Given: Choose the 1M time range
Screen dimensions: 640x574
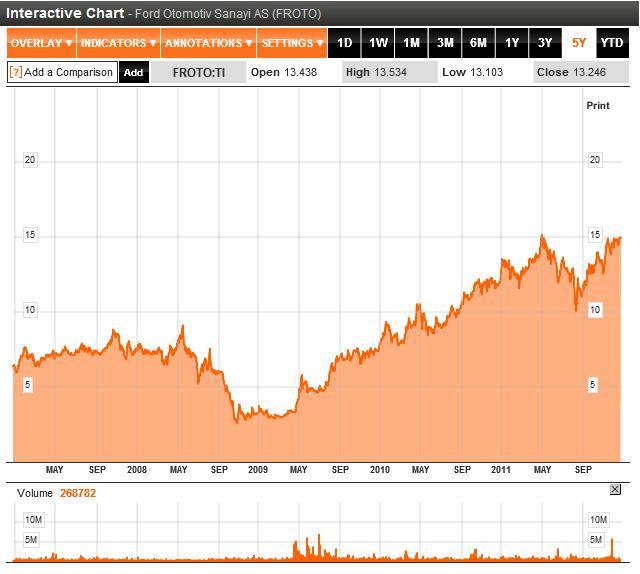Looking at the screenshot, I should pos(411,43).
